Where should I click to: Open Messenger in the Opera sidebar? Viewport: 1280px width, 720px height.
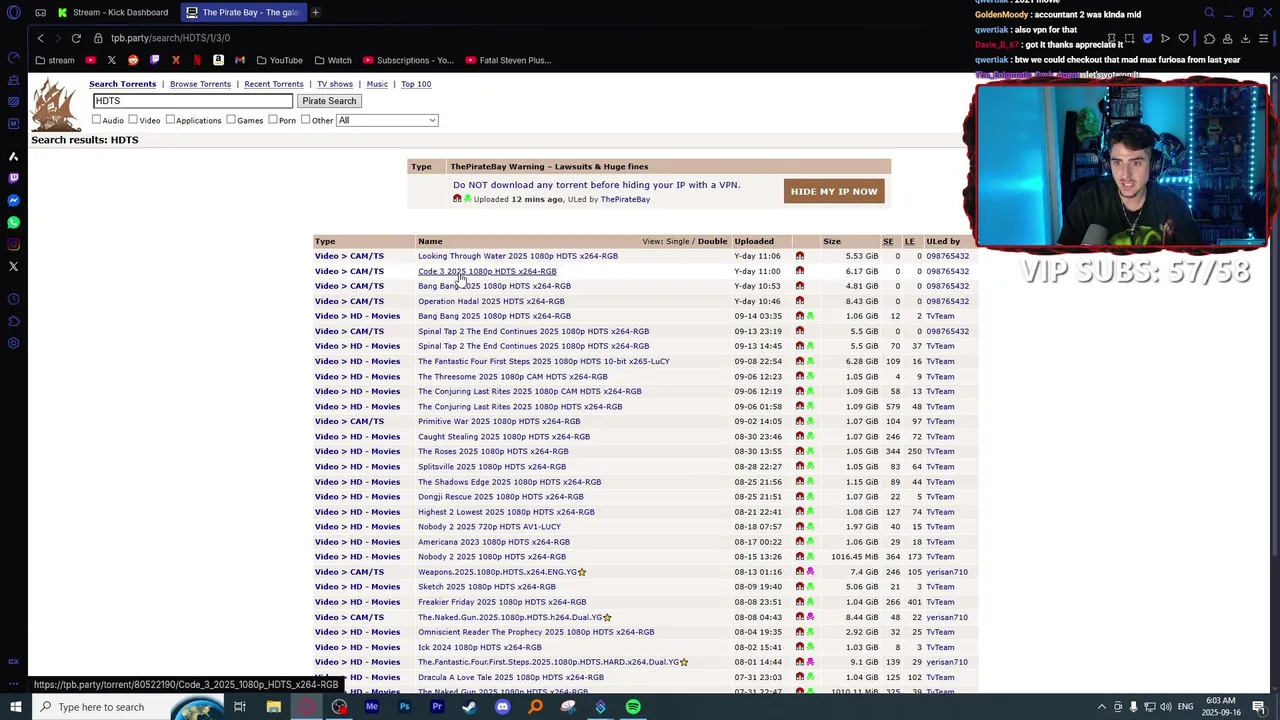[14, 200]
